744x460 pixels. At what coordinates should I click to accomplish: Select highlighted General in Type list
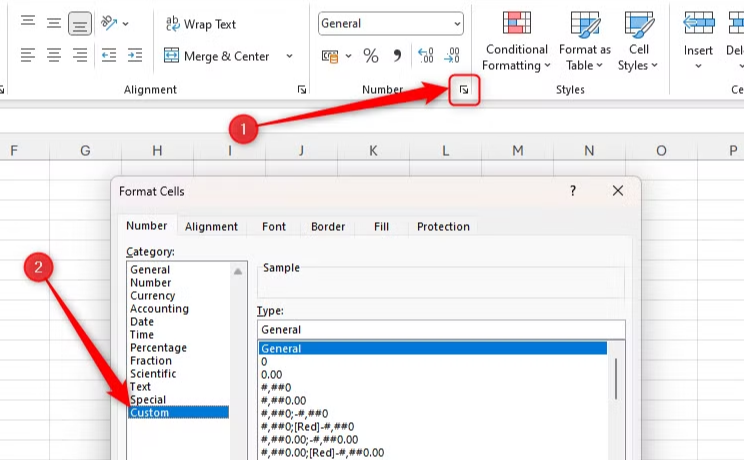433,348
